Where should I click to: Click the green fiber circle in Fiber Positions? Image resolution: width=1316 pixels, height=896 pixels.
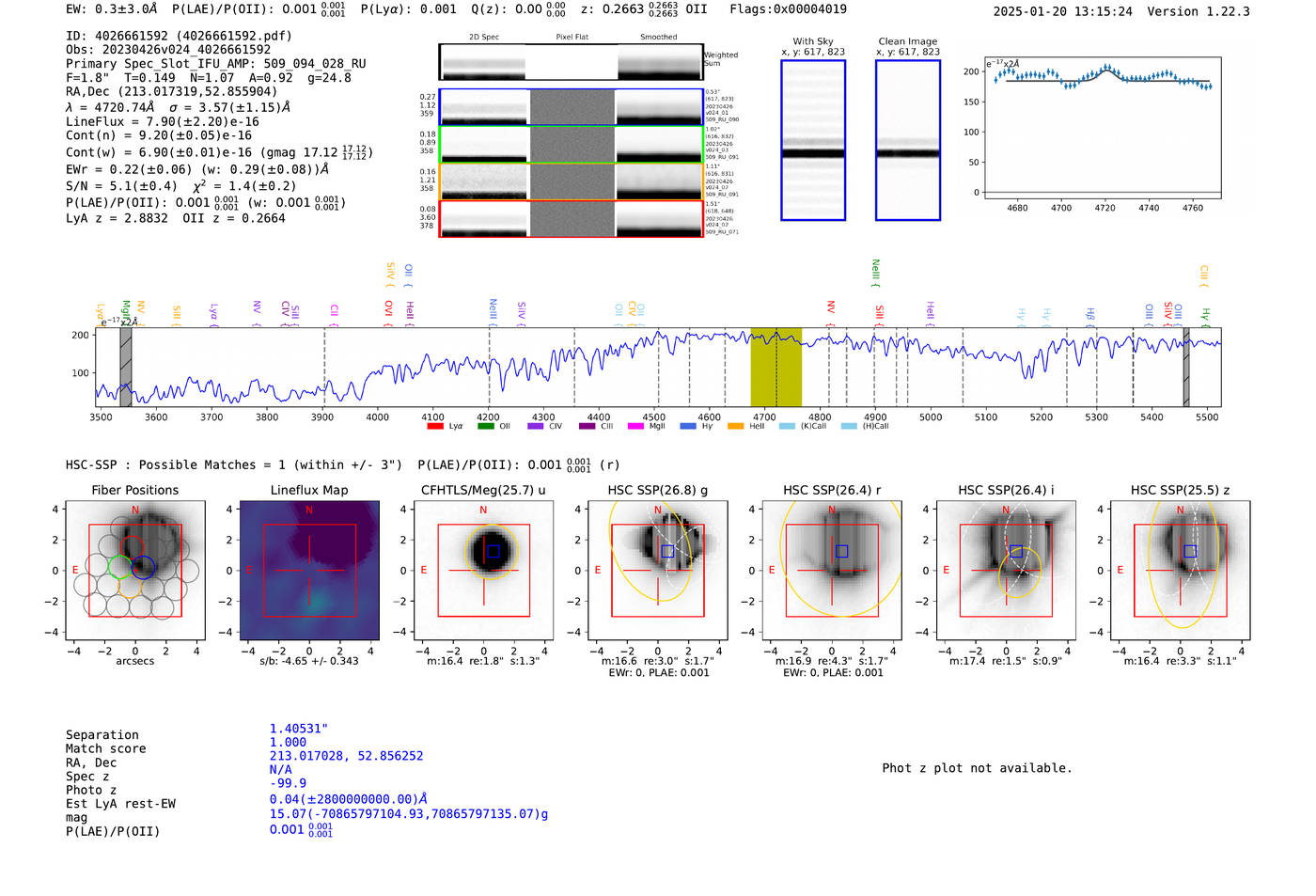point(119,567)
